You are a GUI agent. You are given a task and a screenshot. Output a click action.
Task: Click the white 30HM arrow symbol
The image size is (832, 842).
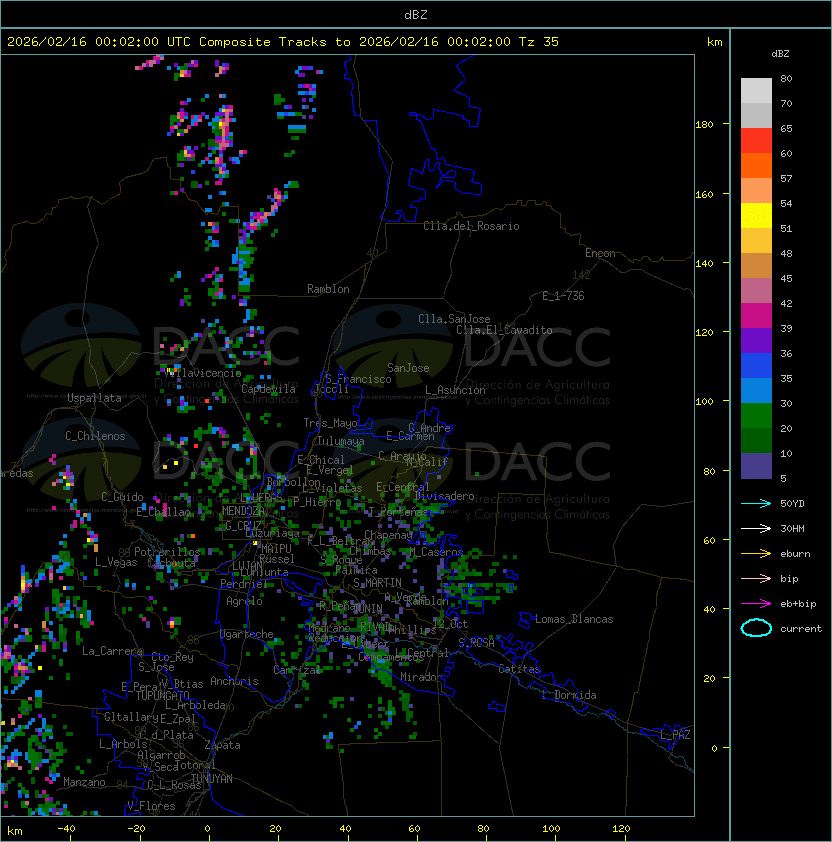point(756,528)
